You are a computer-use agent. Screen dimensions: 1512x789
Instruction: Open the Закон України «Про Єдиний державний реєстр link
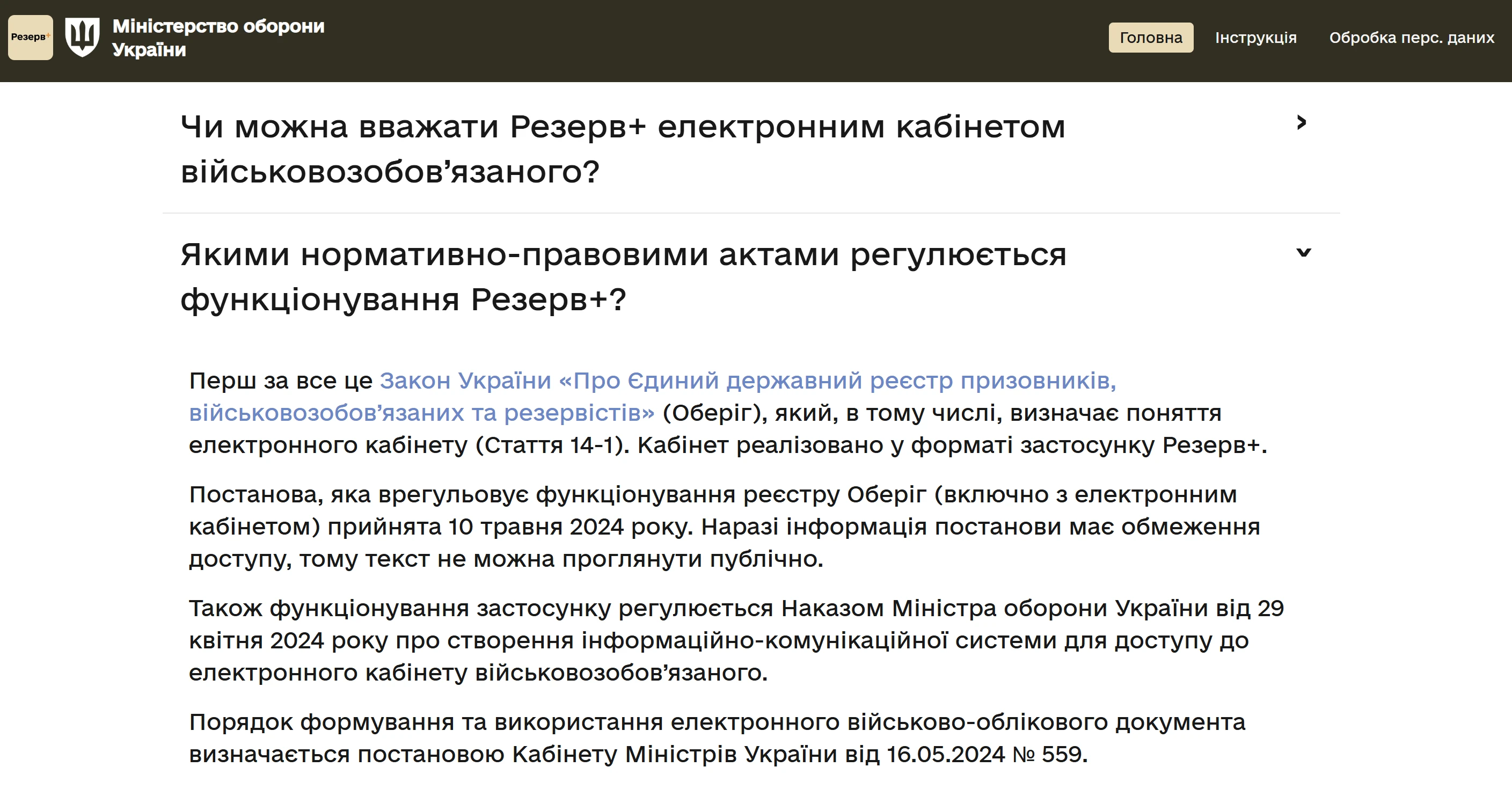(652, 397)
